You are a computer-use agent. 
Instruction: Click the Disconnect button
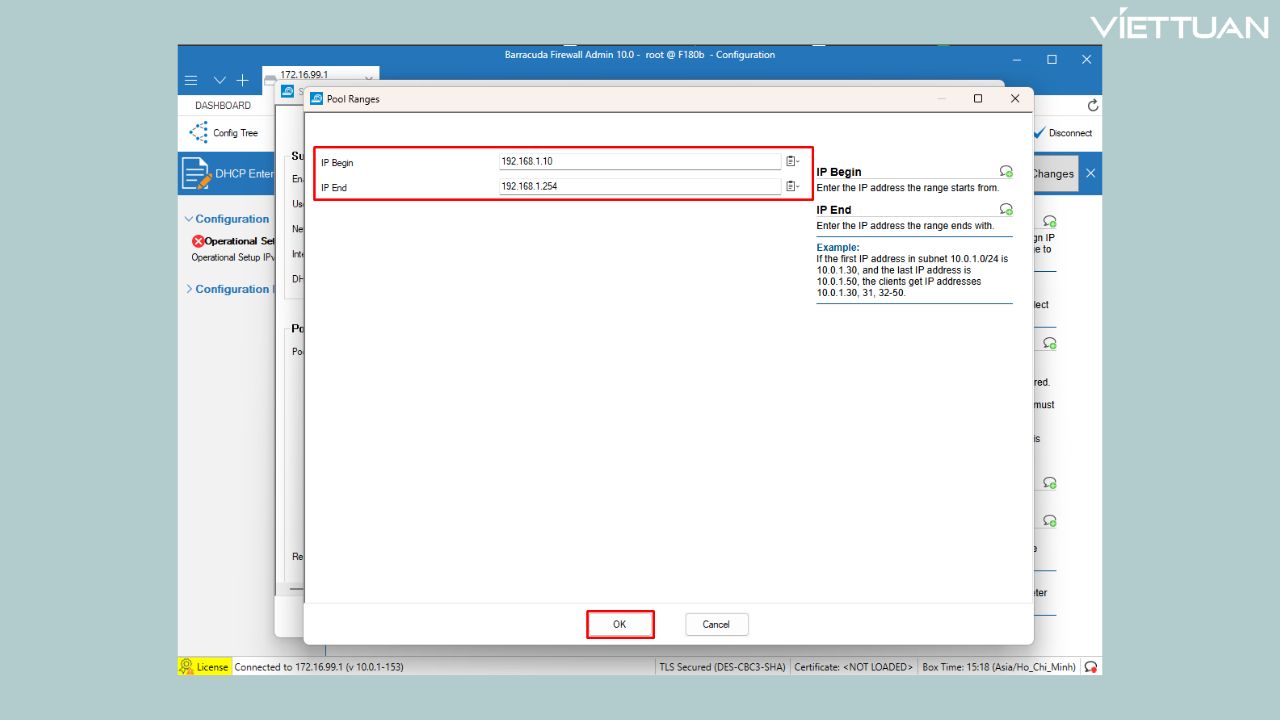pos(1063,133)
